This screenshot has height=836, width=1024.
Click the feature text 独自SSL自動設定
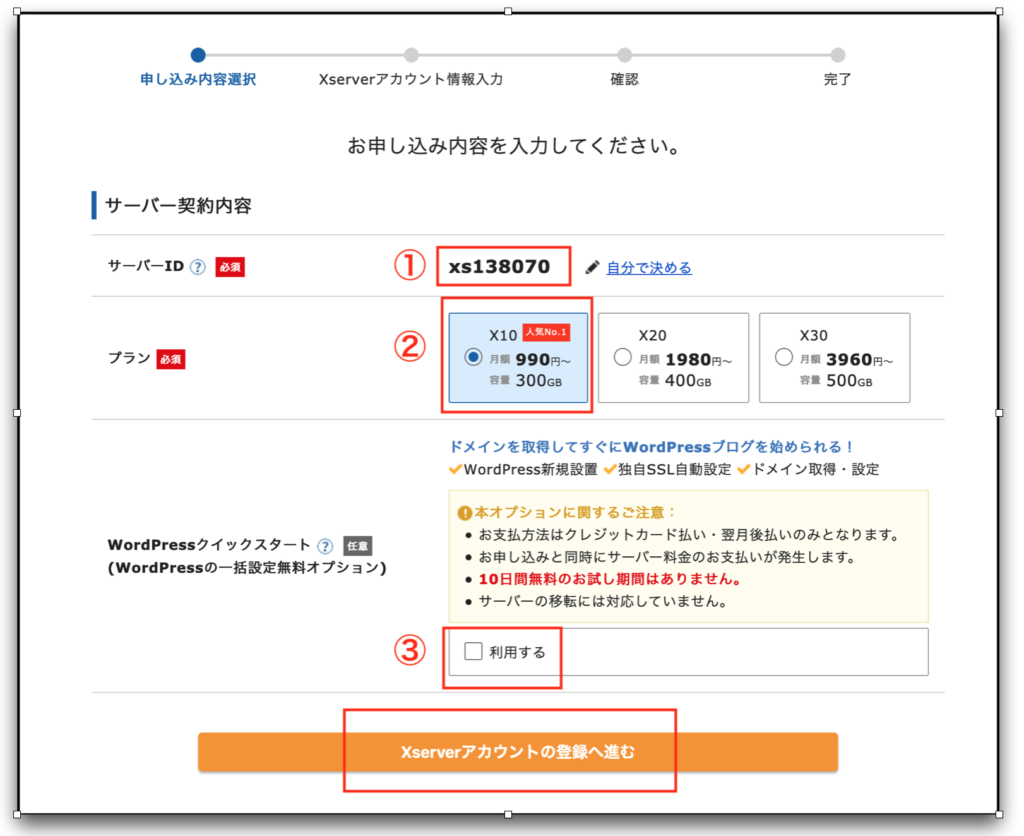pos(675,470)
